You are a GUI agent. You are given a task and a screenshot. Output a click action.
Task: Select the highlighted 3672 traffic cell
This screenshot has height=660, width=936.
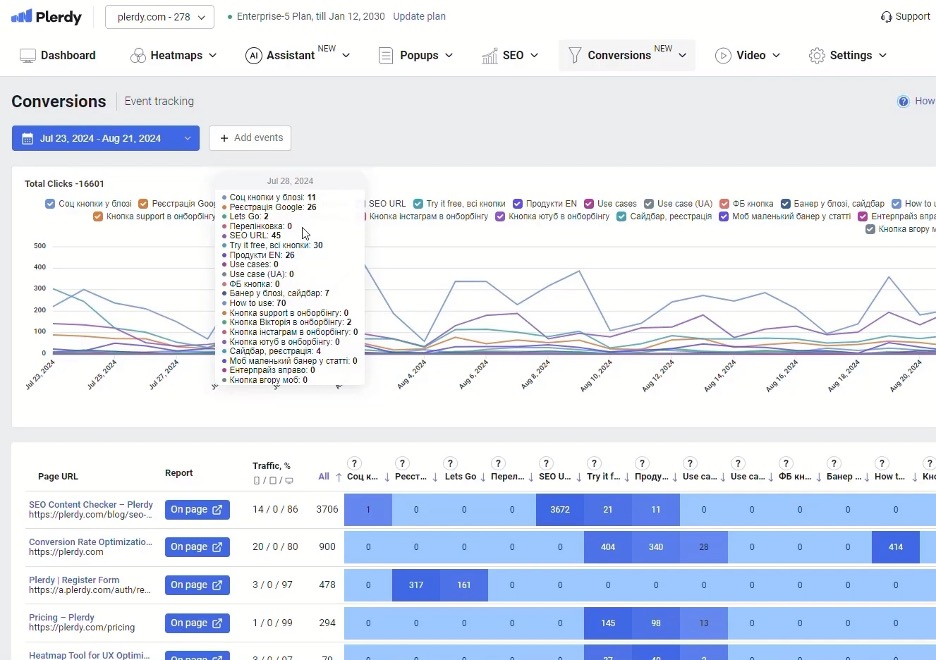[x=560, y=510]
